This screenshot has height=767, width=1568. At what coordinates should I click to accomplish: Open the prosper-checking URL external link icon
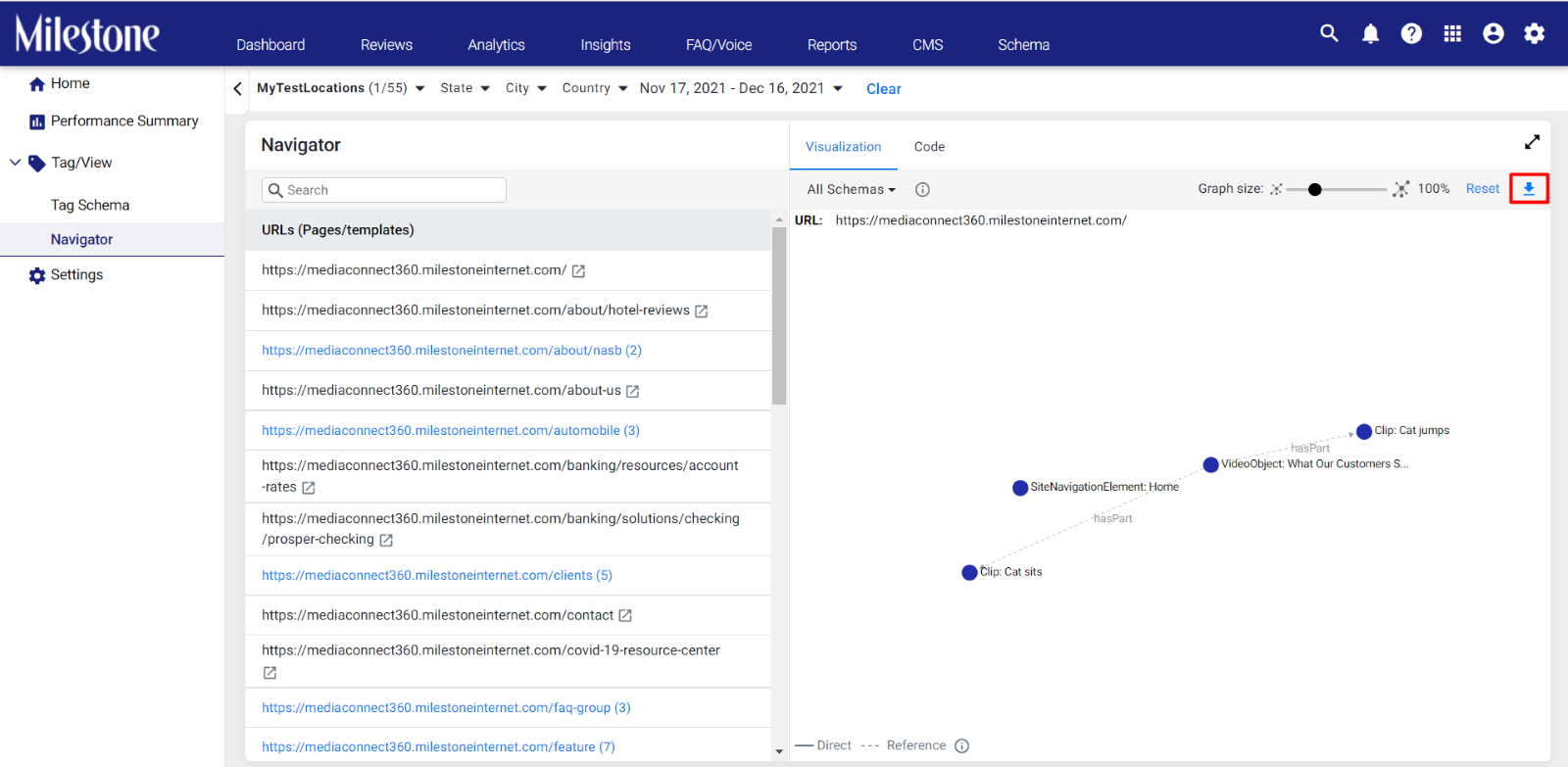point(386,541)
